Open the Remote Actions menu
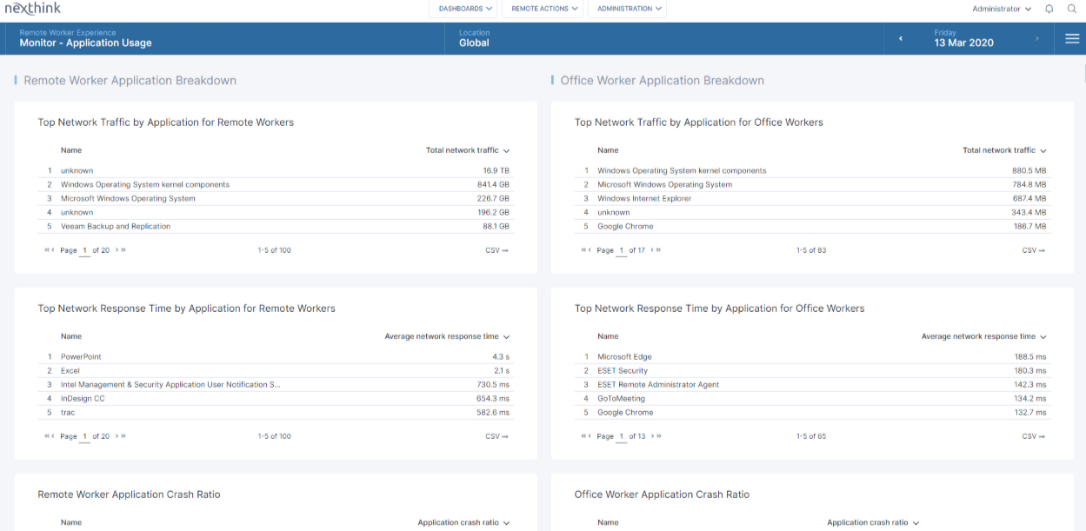Screen dimensions: 1086x531 coord(545,9)
